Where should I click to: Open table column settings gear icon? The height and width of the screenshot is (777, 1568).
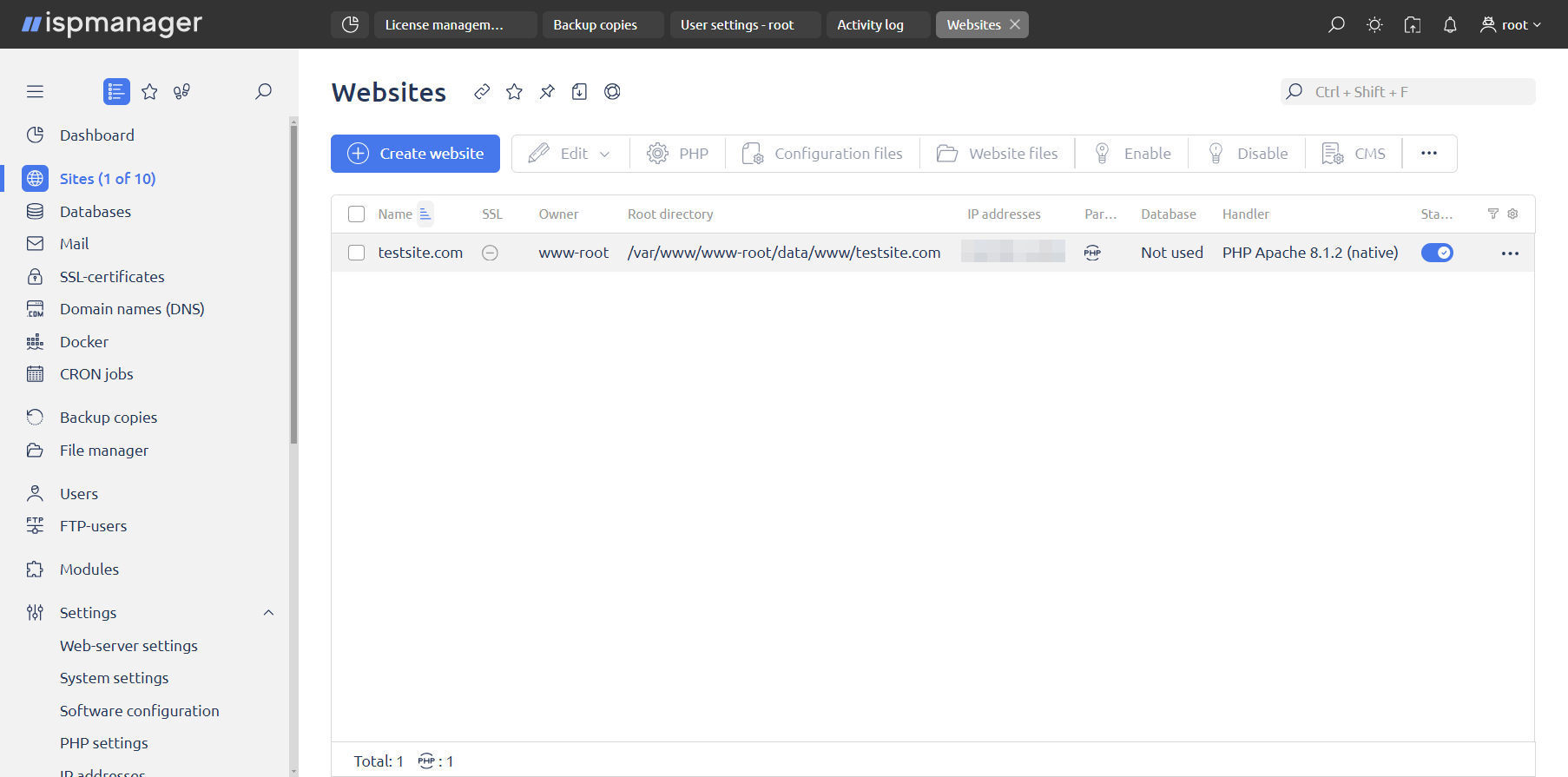(x=1512, y=214)
